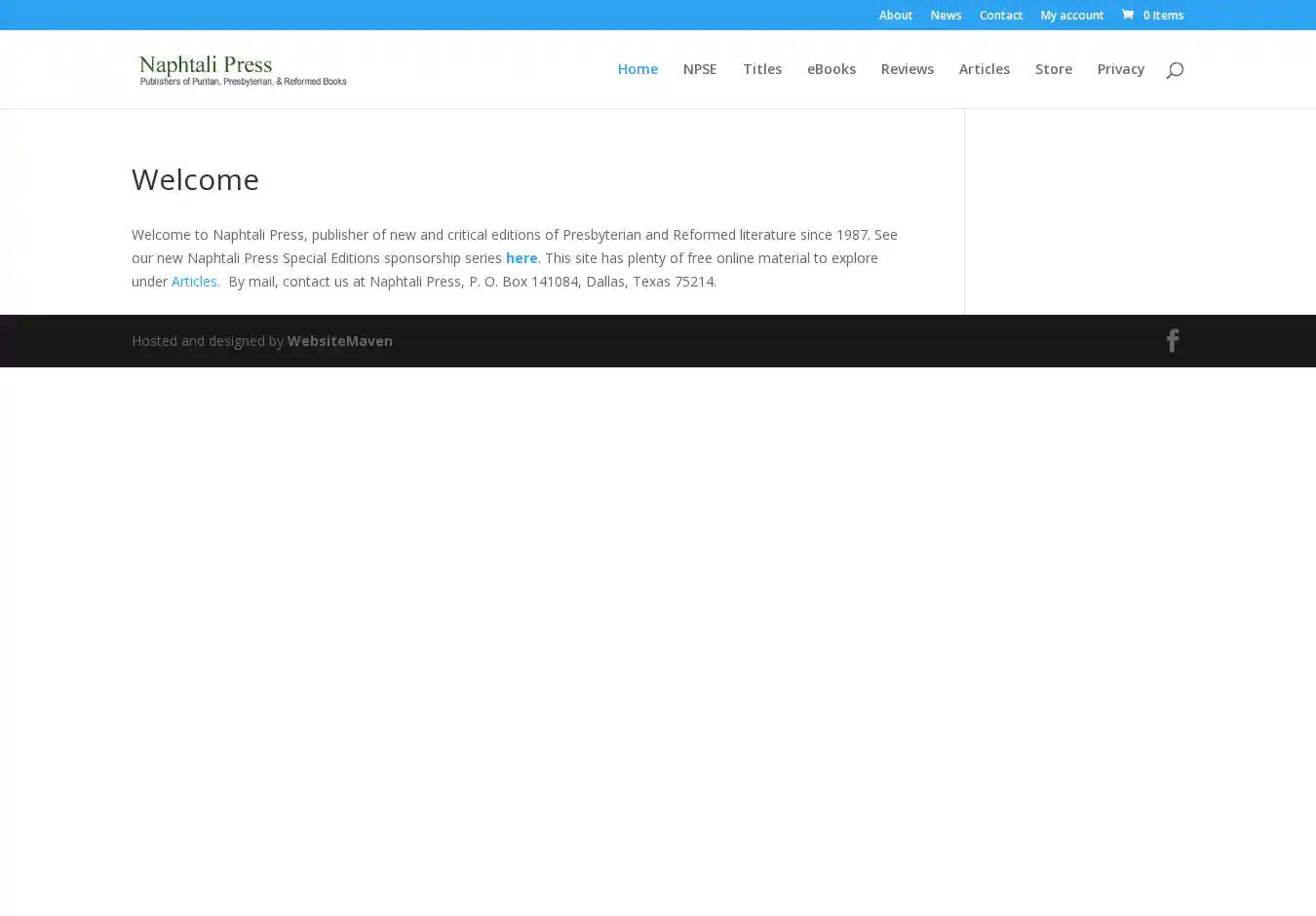Select Articles in the navigation bar
Viewport: 1316px width, 916px height.
pyautogui.click(x=984, y=69)
